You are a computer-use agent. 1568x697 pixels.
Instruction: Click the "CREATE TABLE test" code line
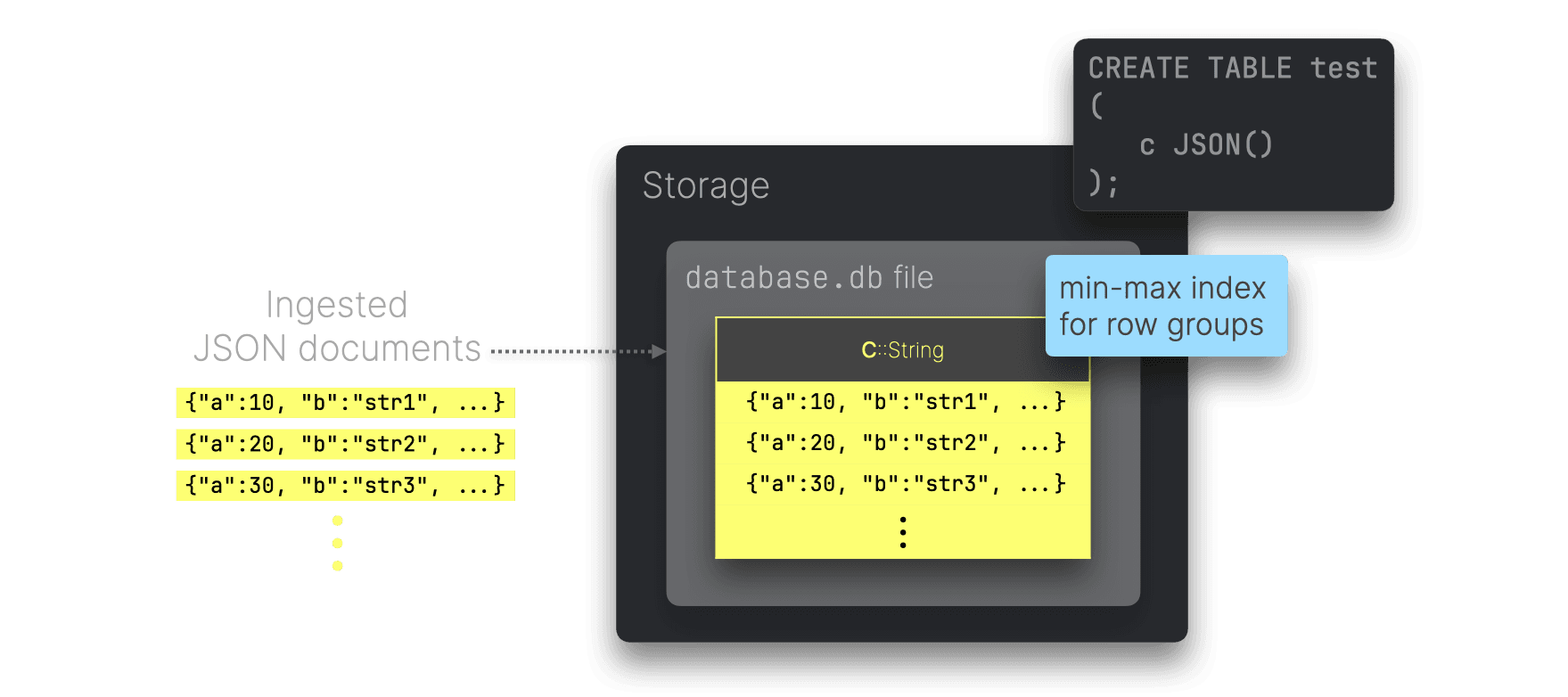tap(1232, 69)
